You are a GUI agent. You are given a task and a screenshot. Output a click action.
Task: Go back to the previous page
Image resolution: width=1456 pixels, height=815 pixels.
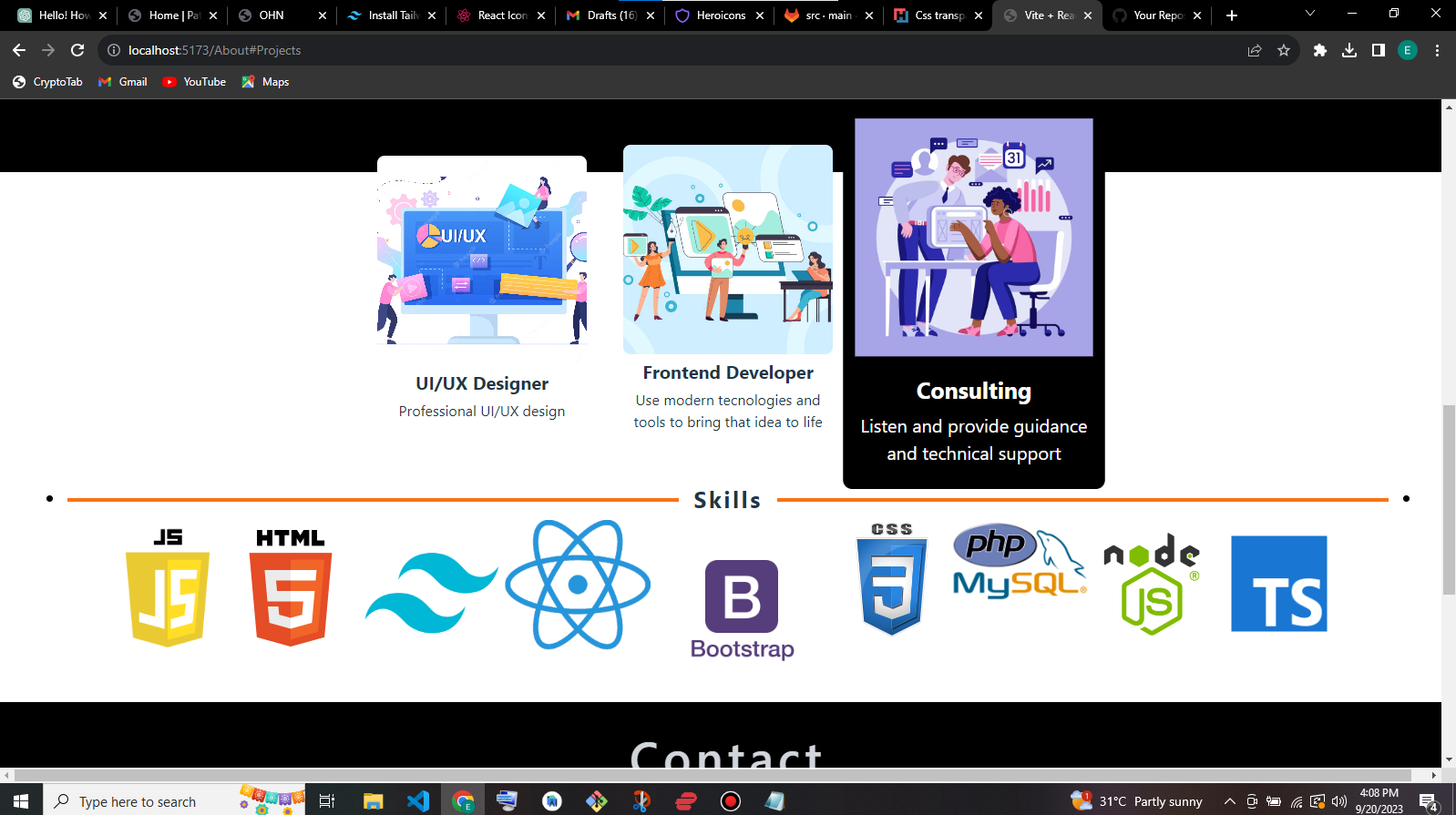click(19, 50)
